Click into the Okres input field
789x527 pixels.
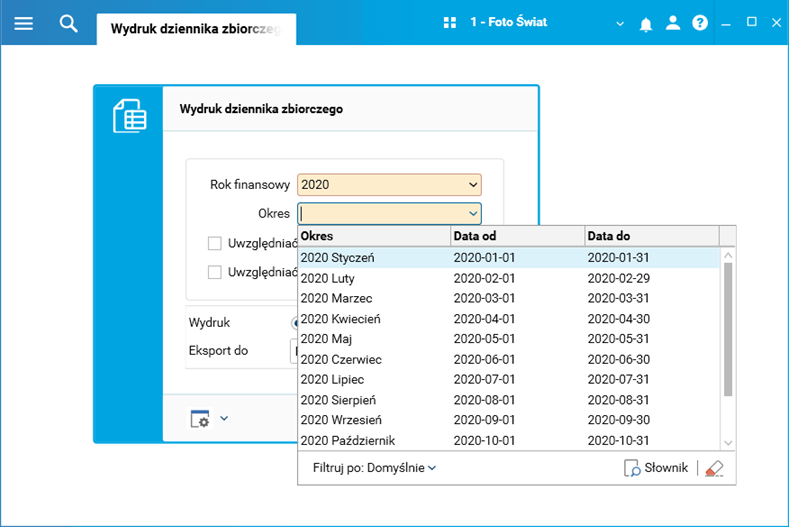click(382, 213)
